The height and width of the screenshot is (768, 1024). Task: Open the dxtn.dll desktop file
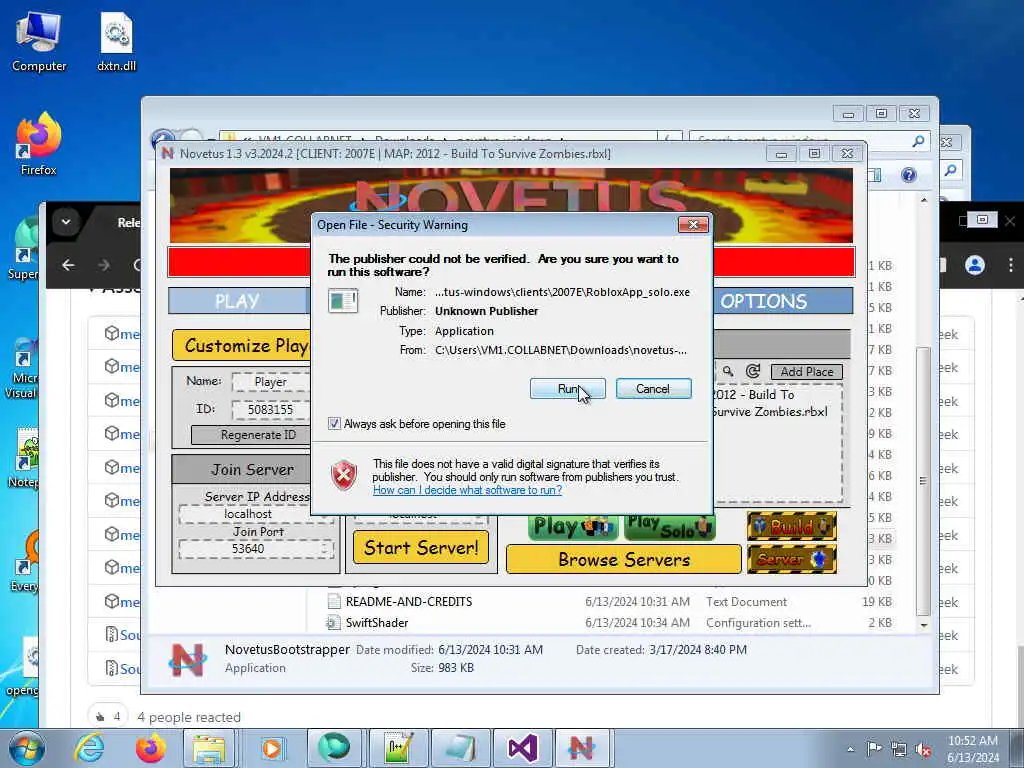click(x=116, y=42)
